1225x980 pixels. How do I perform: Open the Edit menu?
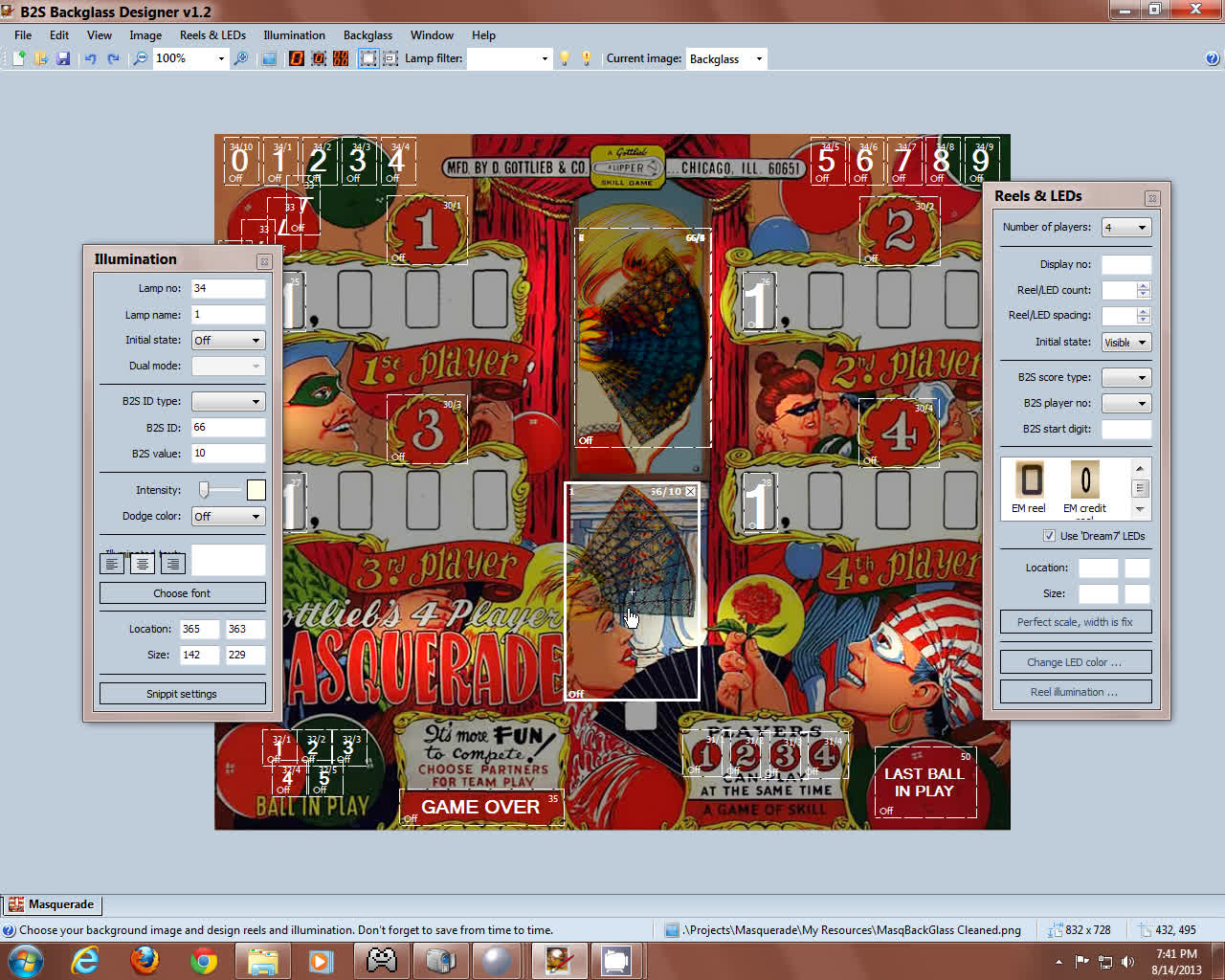(x=59, y=34)
